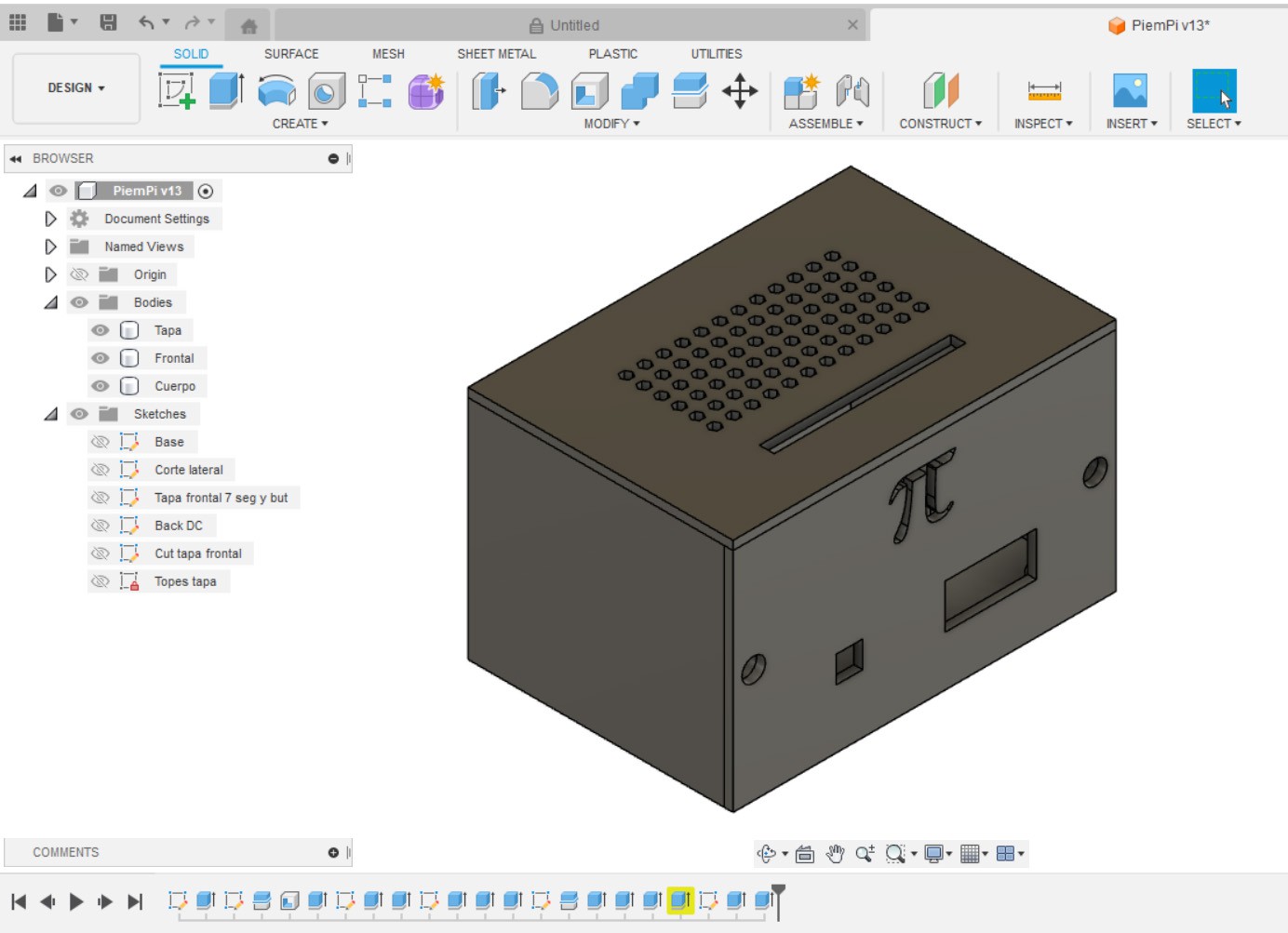Expand the Document Settings node

pyautogui.click(x=51, y=219)
